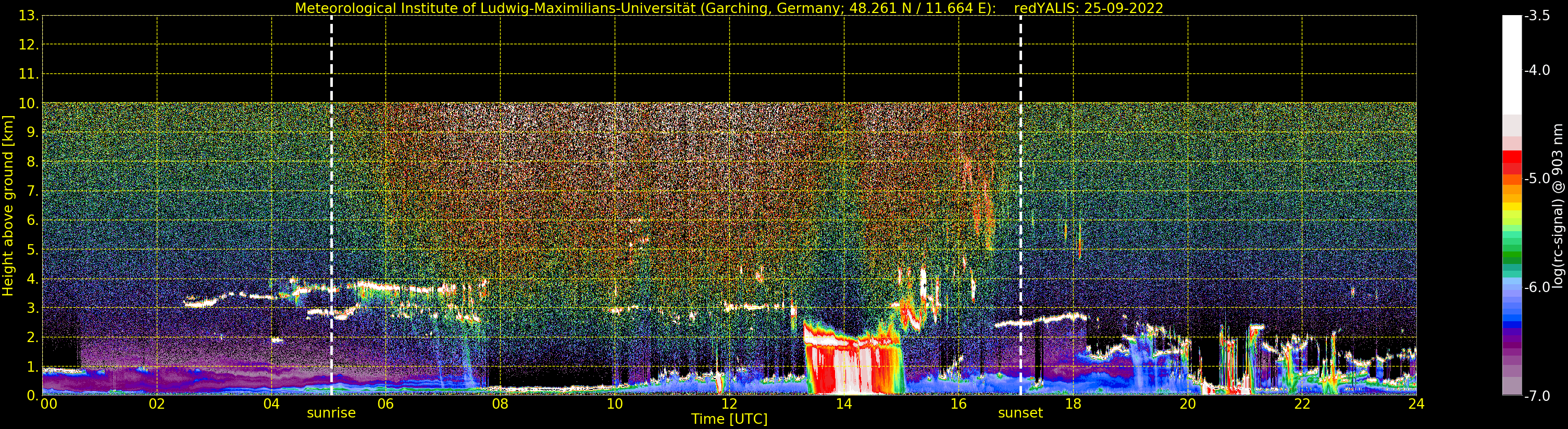Click the height axis tick label '3.'
This screenshot has height=429, width=1568.
pos(32,308)
